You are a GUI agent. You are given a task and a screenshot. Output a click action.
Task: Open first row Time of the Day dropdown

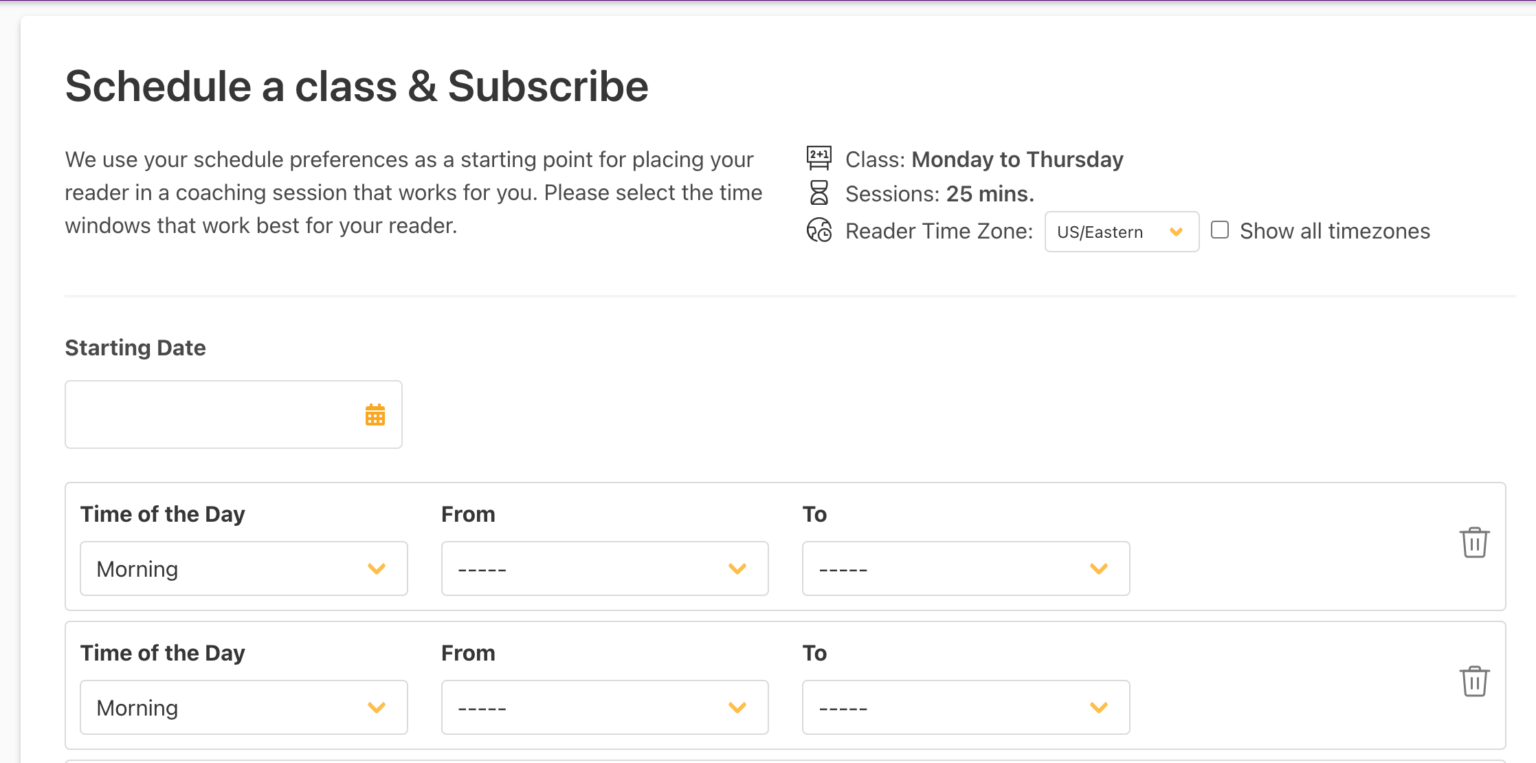[243, 569]
